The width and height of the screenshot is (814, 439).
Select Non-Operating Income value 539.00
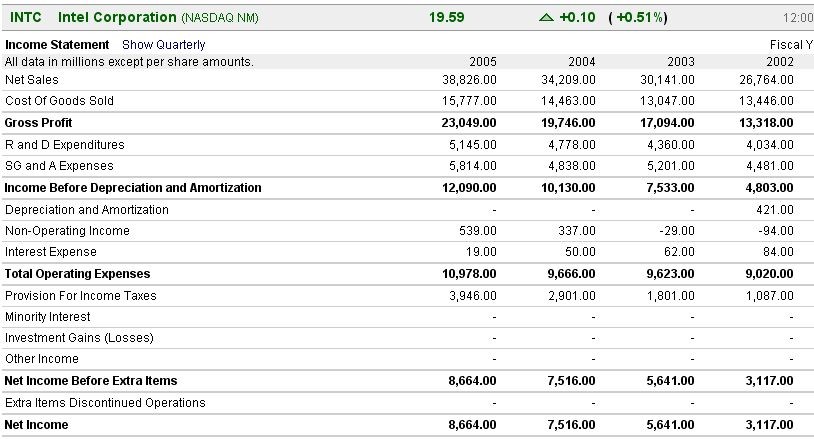click(478, 231)
